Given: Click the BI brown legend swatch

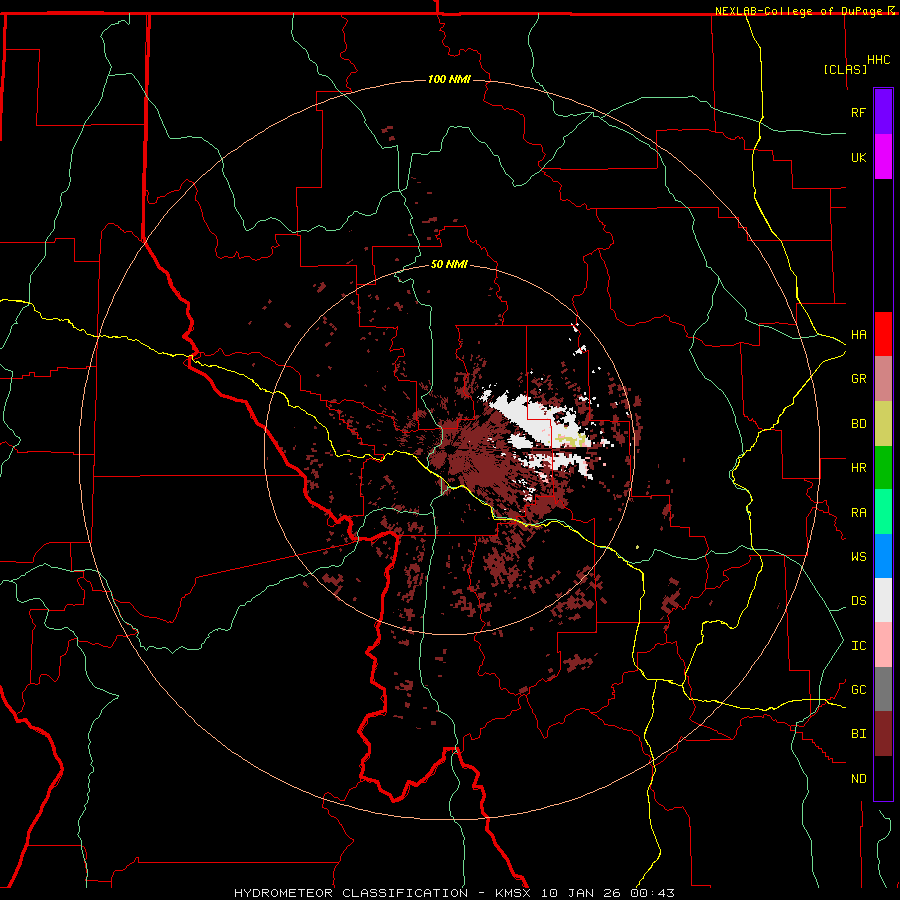Looking at the screenshot, I should point(883,734).
